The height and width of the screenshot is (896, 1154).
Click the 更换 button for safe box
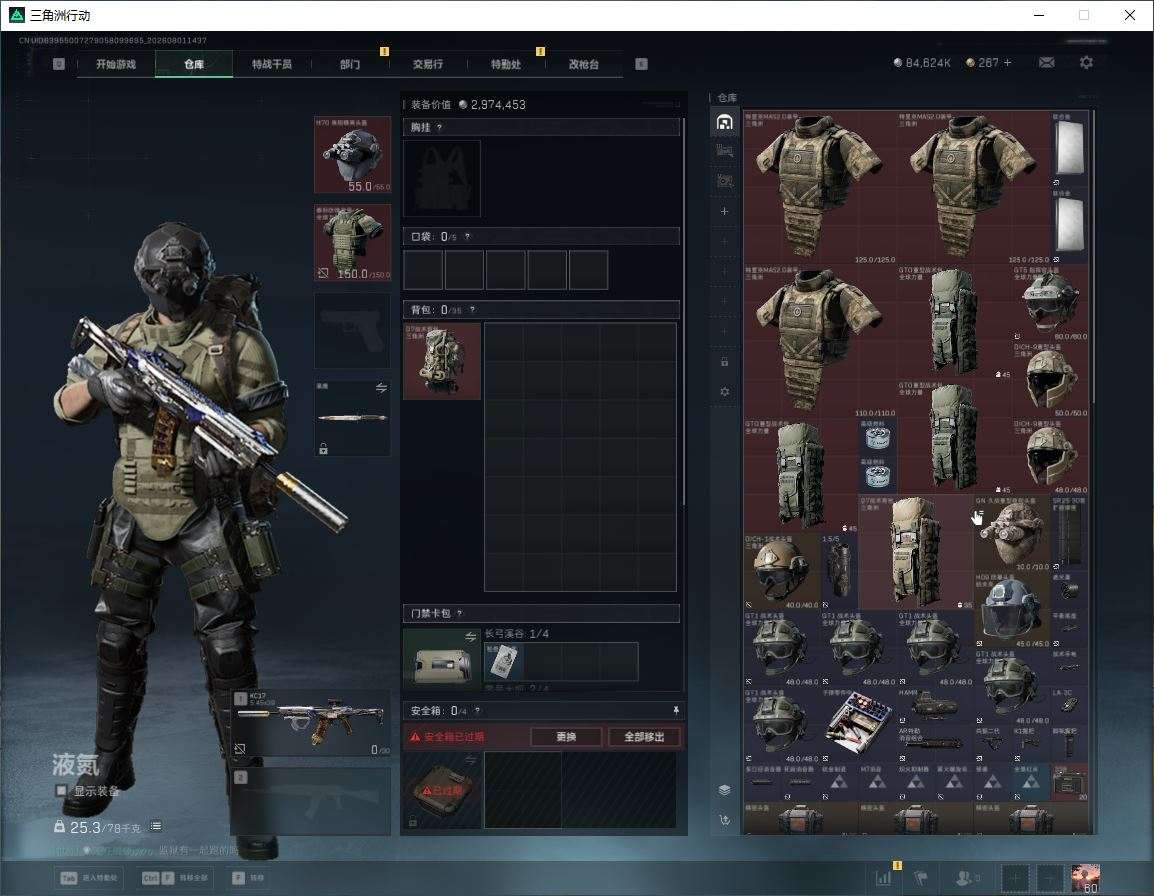(566, 736)
